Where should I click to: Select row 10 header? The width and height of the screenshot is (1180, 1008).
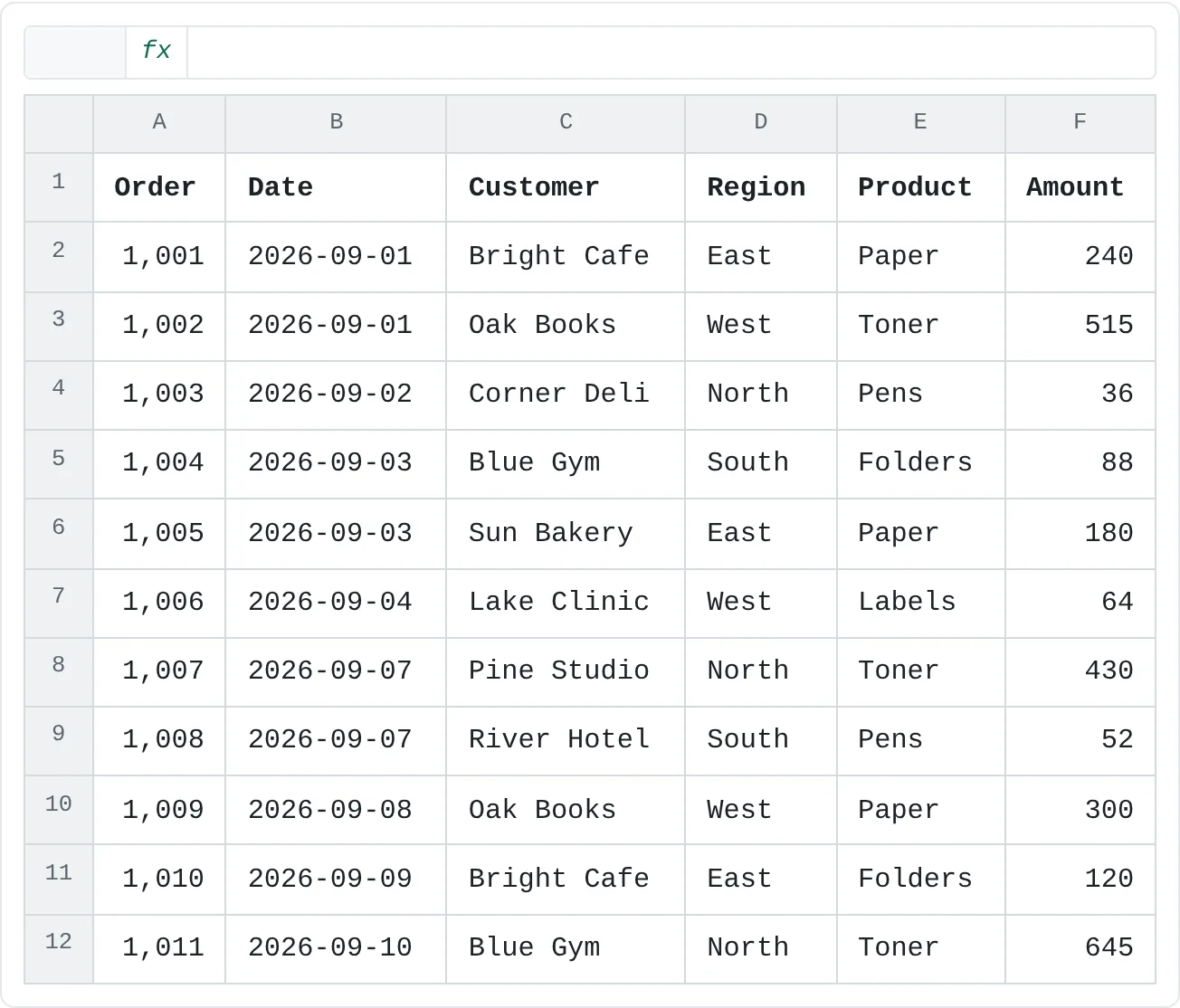click(59, 810)
